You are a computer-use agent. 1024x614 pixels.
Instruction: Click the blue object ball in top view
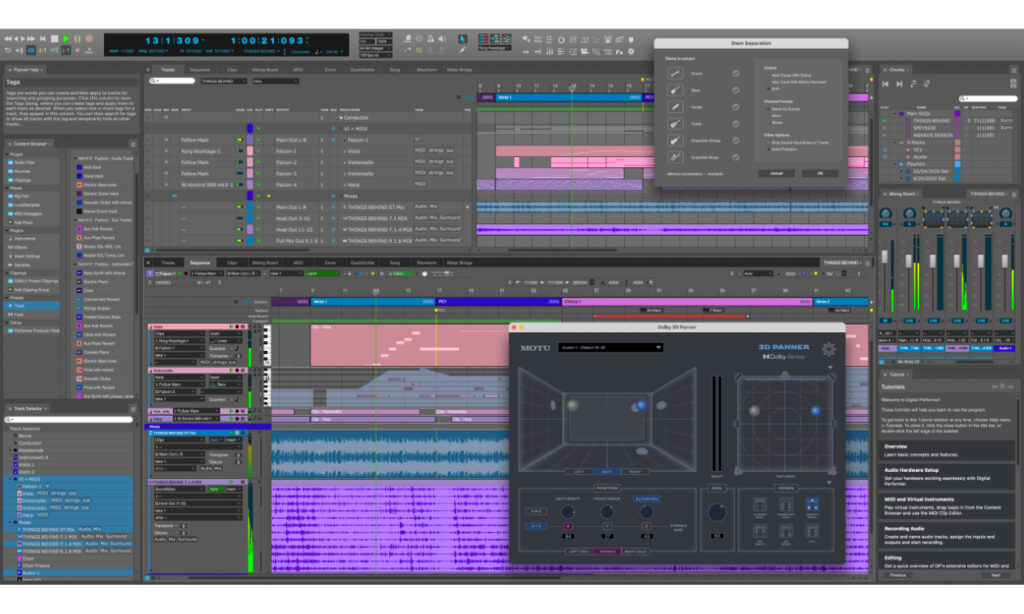click(816, 411)
